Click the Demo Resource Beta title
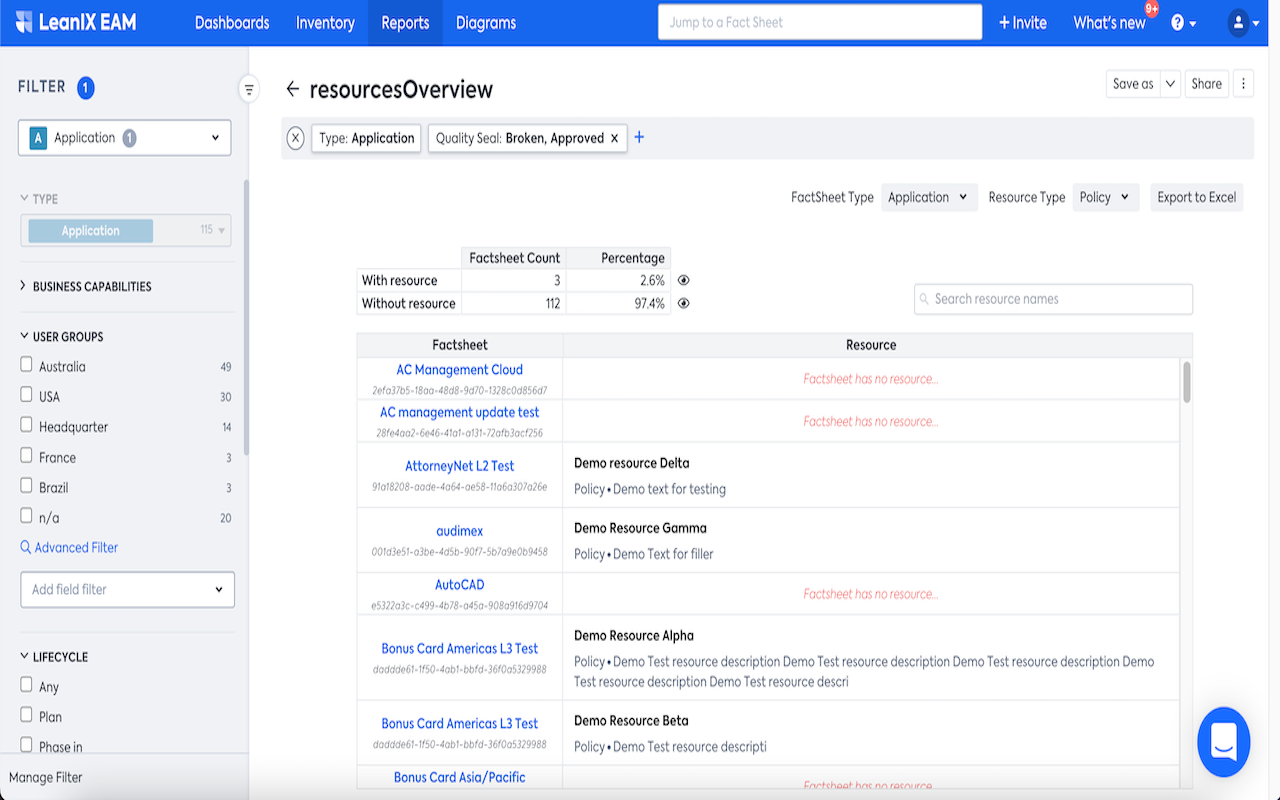 [631, 720]
